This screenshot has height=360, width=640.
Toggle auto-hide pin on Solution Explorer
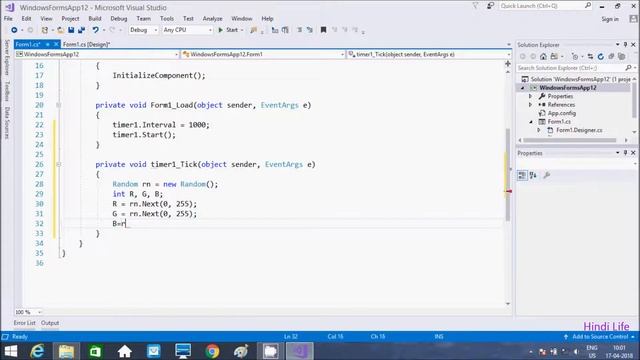click(x=625, y=44)
